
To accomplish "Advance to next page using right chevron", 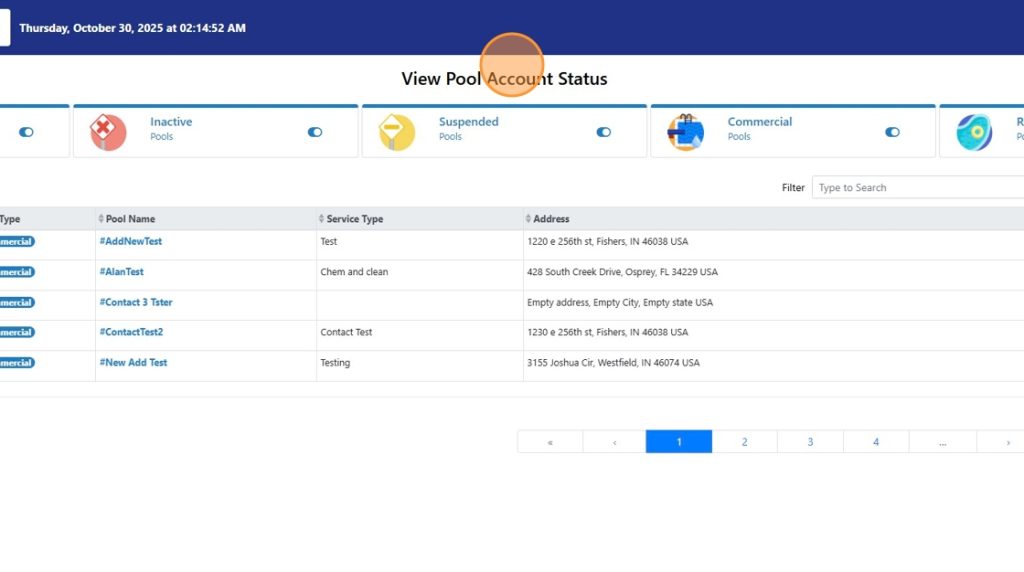I will tap(1007, 442).
